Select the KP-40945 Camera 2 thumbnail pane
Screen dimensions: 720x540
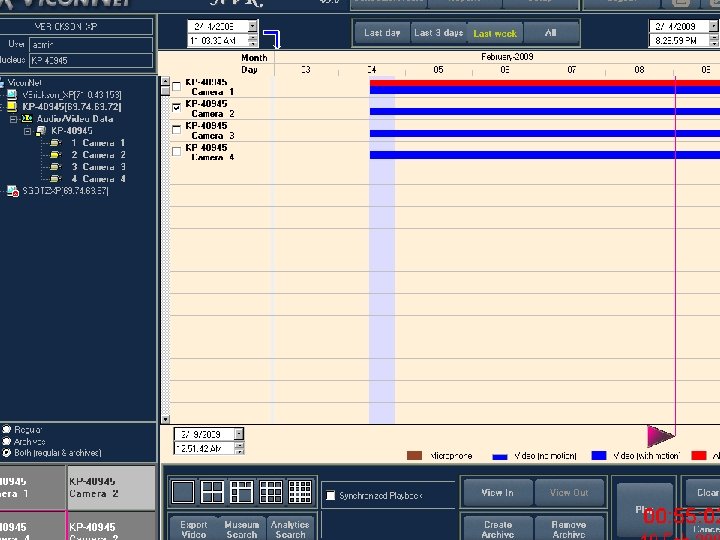[x=111, y=487]
